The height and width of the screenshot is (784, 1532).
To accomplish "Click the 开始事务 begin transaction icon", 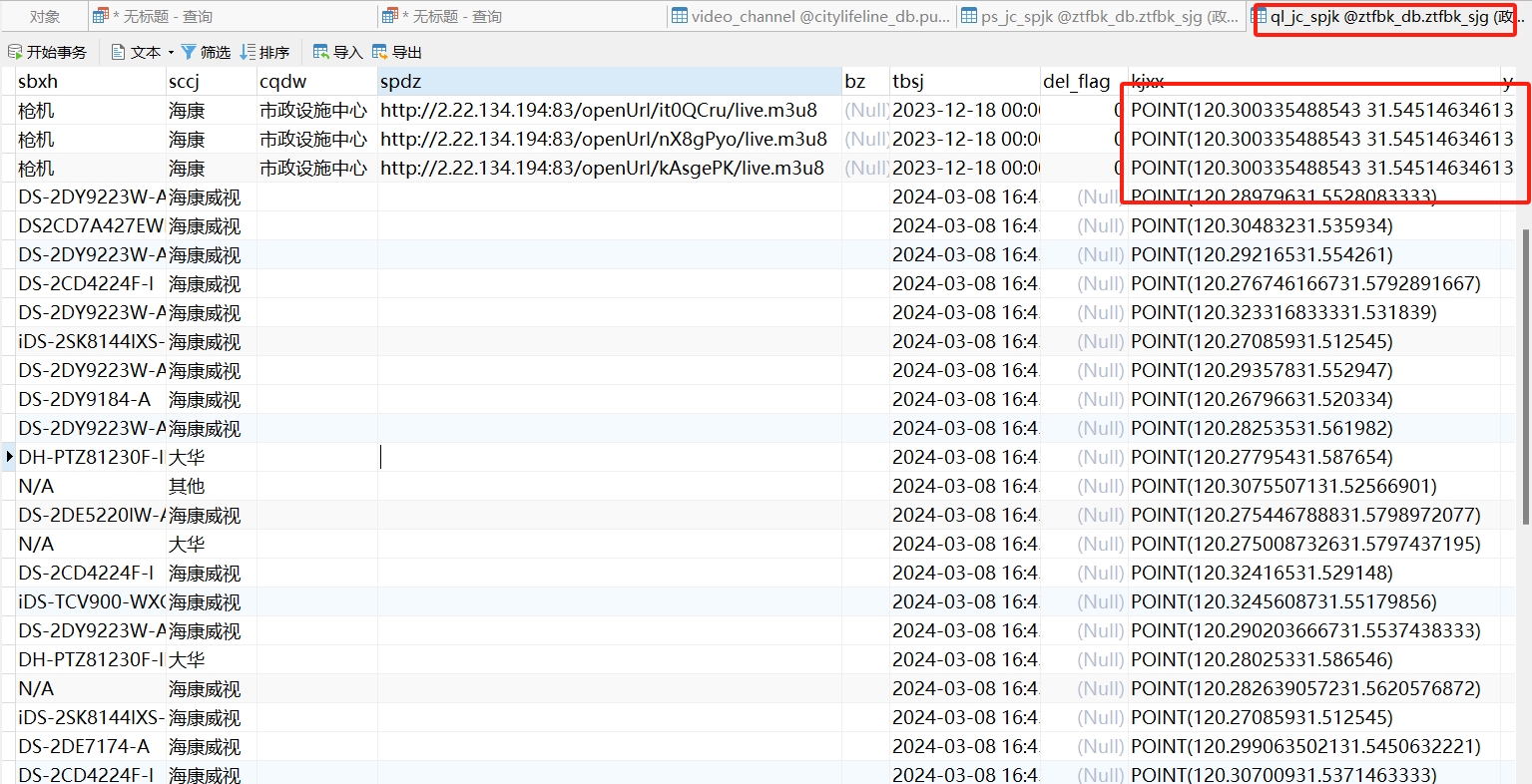I will click(15, 52).
